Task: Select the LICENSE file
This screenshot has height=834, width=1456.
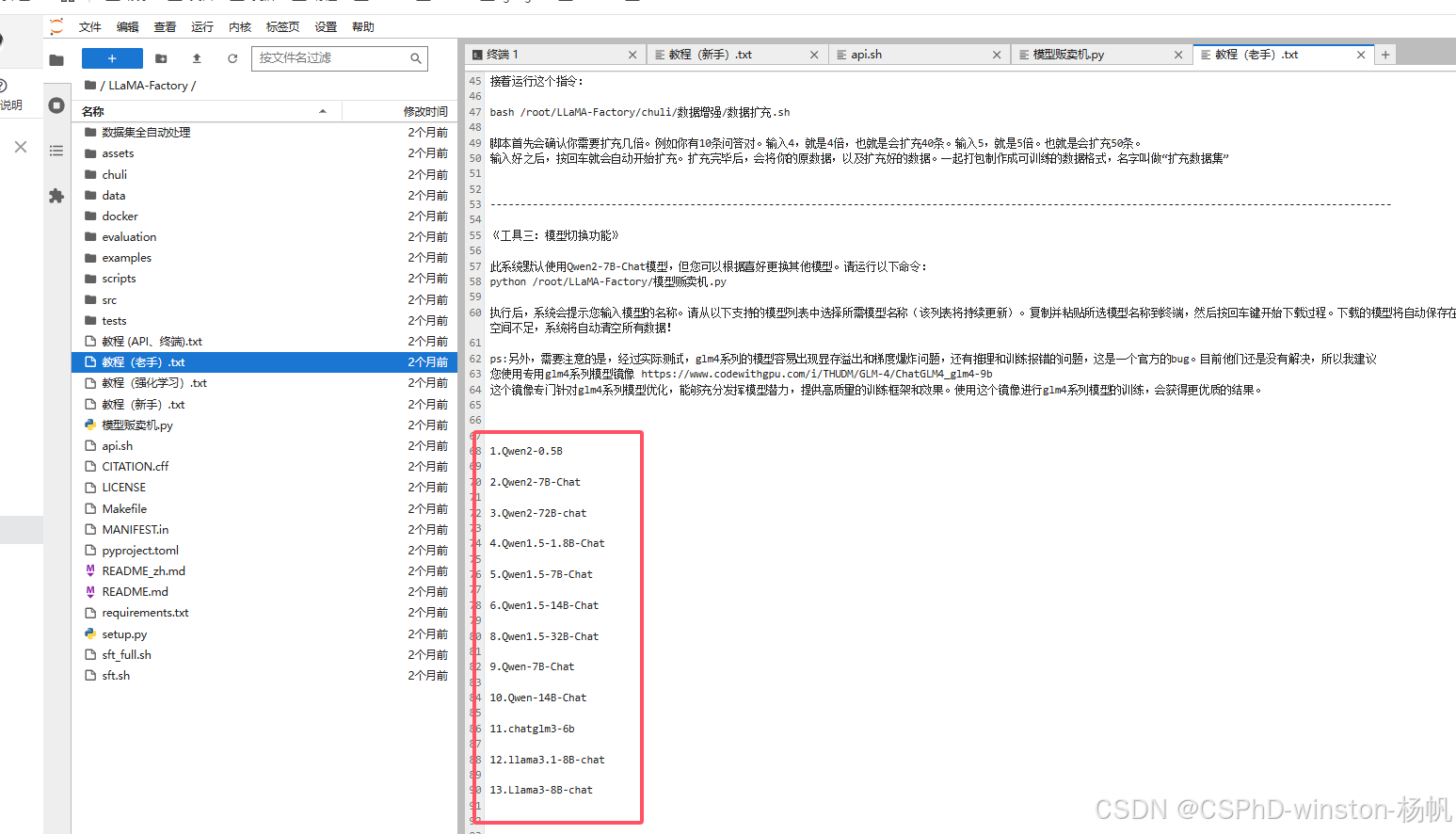Action: [264, 488]
